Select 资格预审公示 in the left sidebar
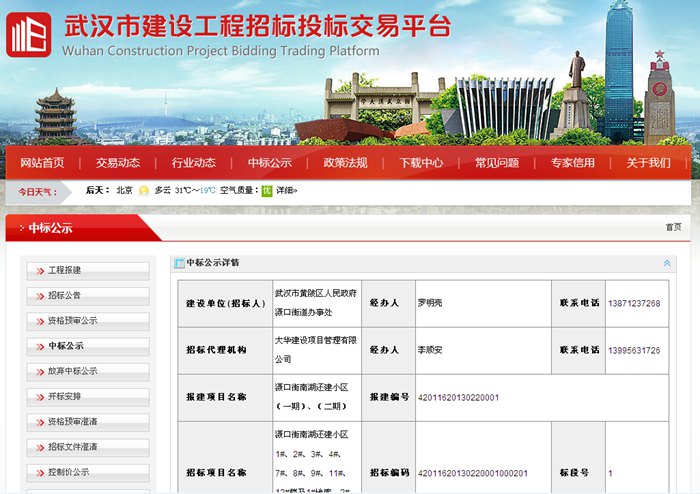700x494 pixels. [x=73, y=321]
